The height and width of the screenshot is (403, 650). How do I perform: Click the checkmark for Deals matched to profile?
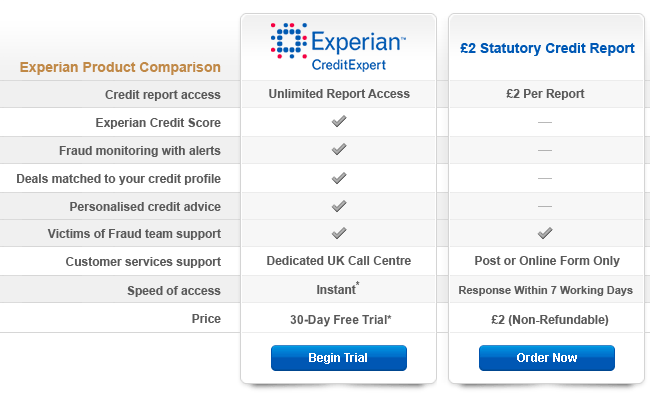(x=339, y=178)
